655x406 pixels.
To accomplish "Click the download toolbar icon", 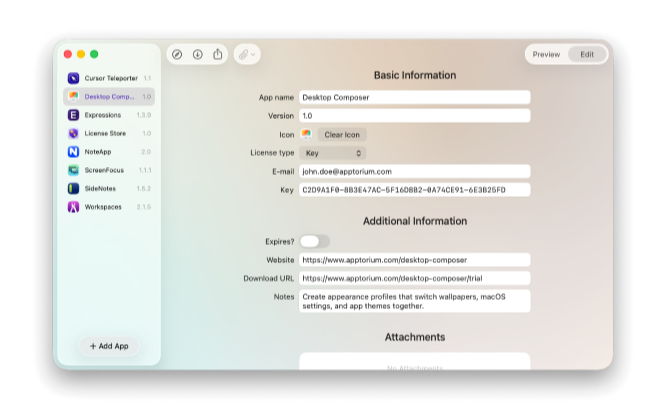I will point(198,54).
